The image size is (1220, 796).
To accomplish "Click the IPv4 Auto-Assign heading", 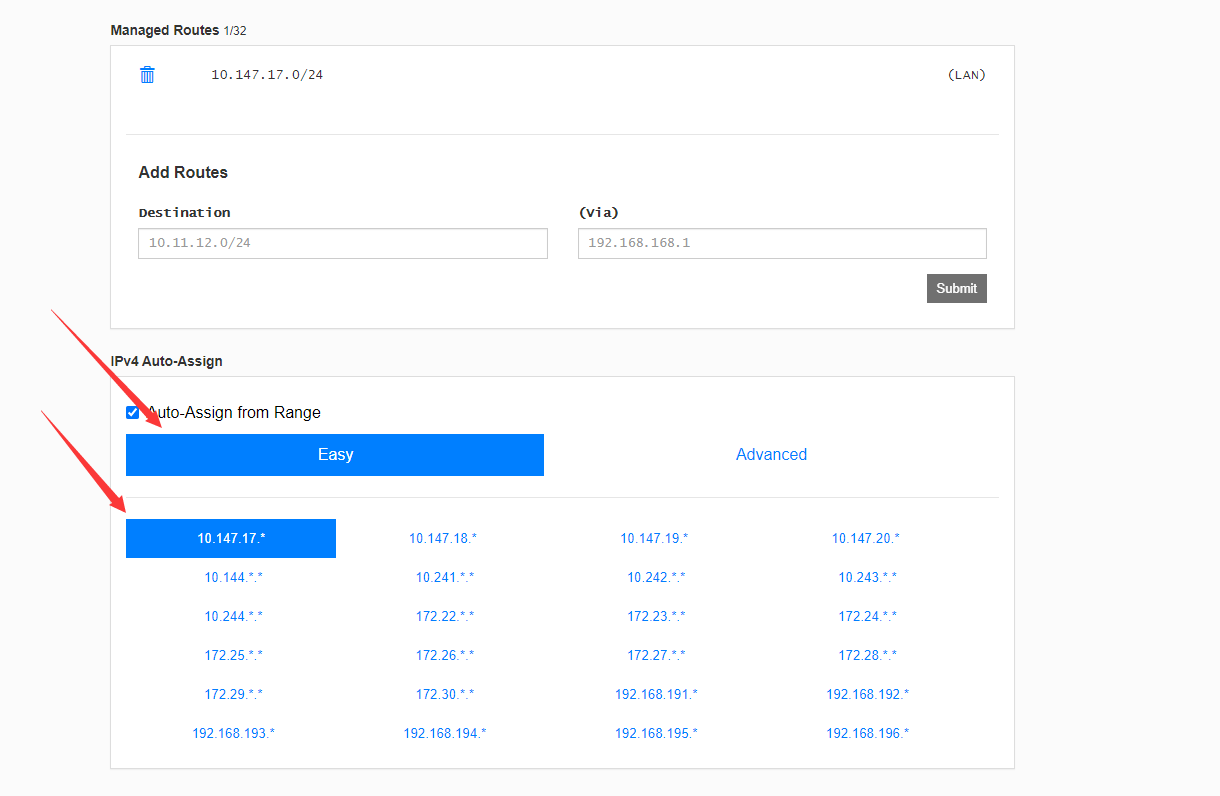I will (x=167, y=361).
